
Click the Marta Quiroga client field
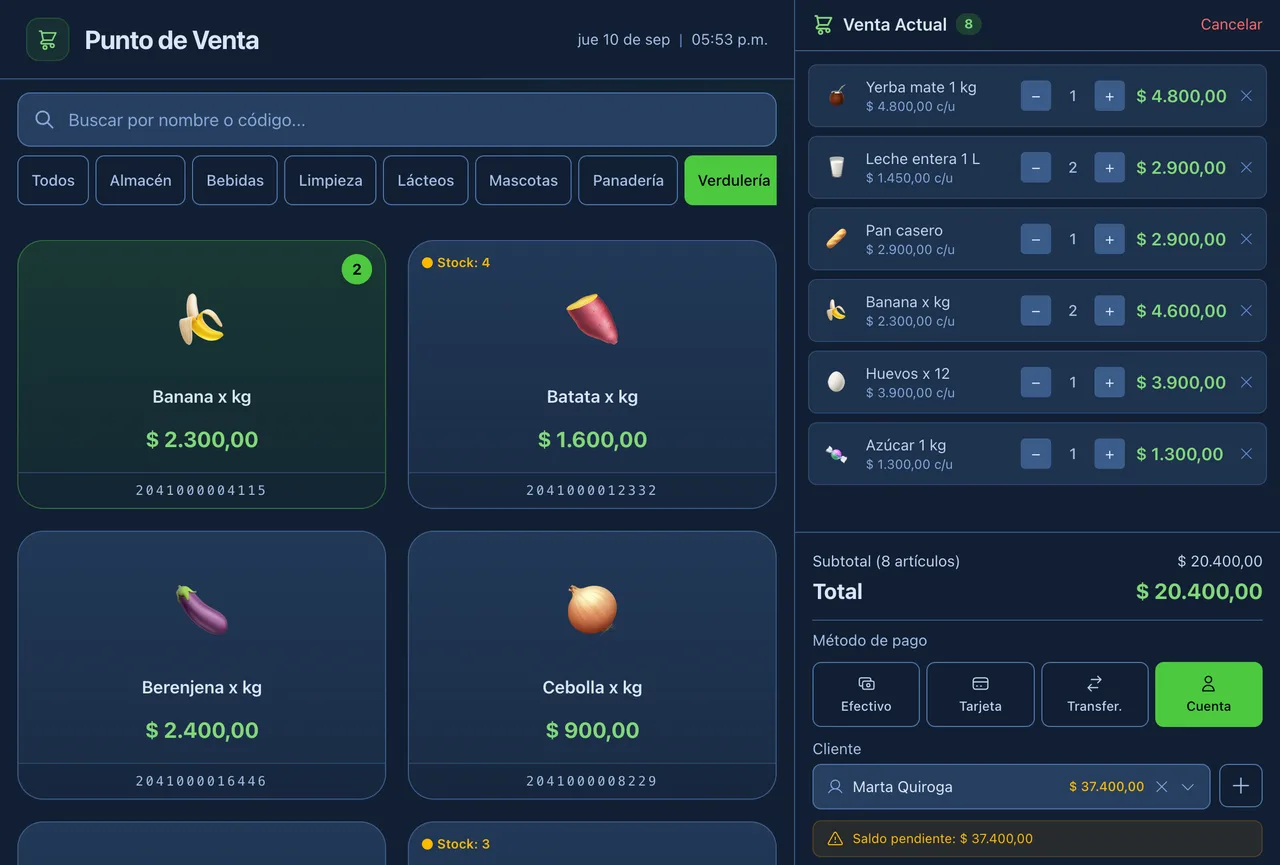(1011, 787)
